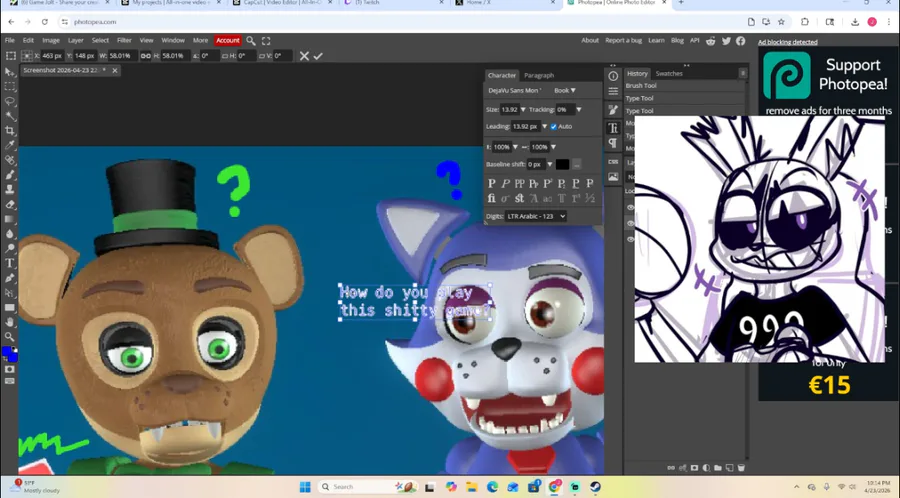Screen dimensions: 900x498
Task: Open the Character panel Tt icon
Action: (x=613, y=127)
